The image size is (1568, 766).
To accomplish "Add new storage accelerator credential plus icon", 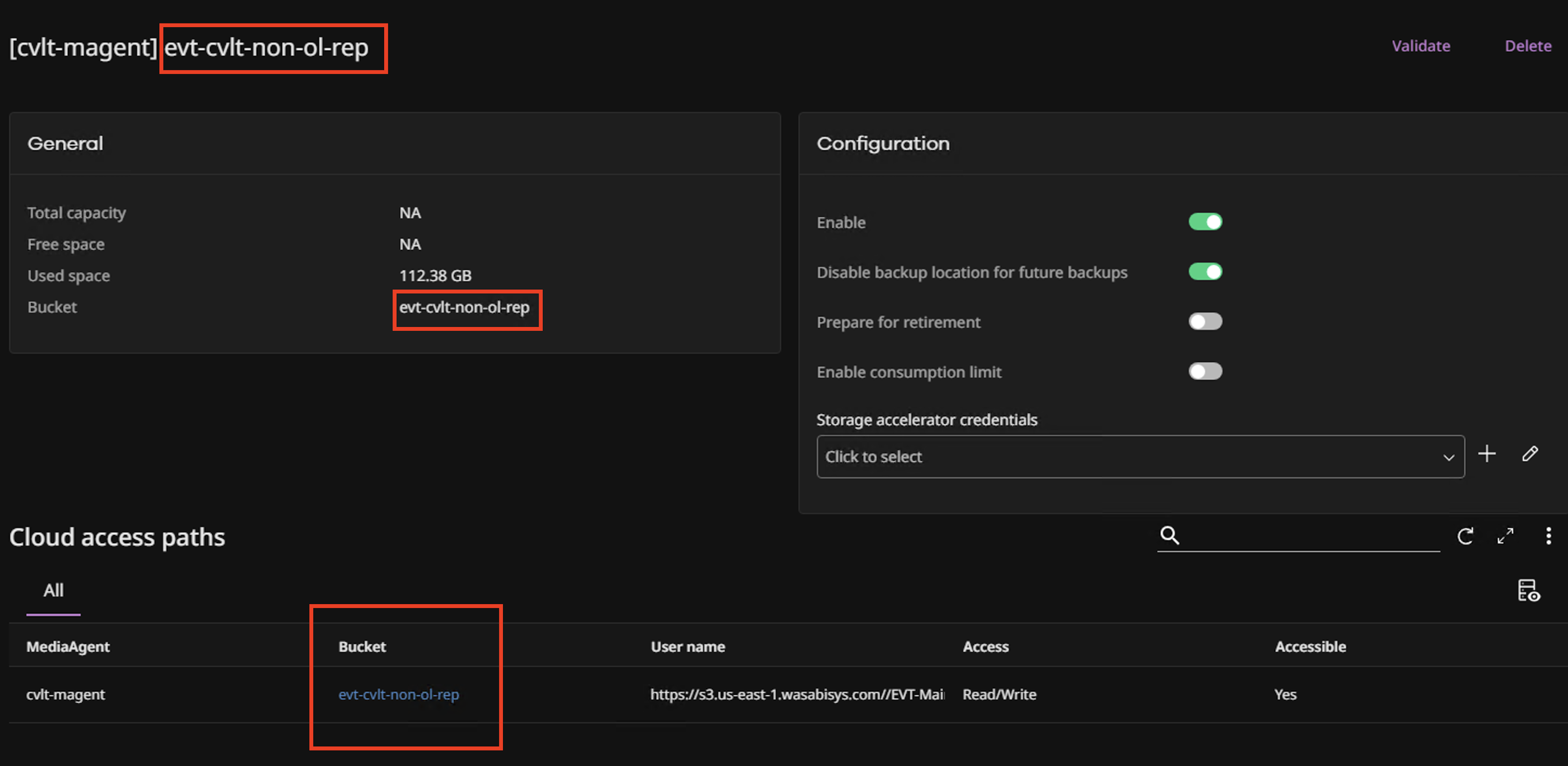I will [x=1487, y=454].
